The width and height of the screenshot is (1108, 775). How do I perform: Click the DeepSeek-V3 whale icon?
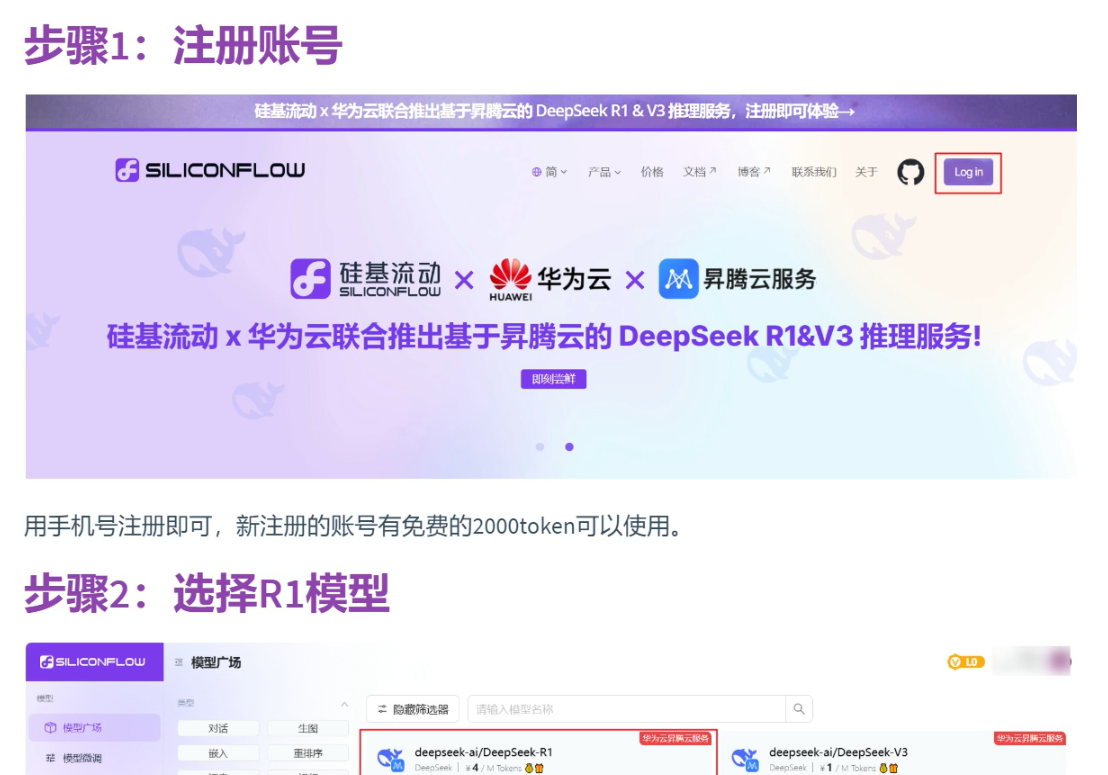tap(745, 759)
